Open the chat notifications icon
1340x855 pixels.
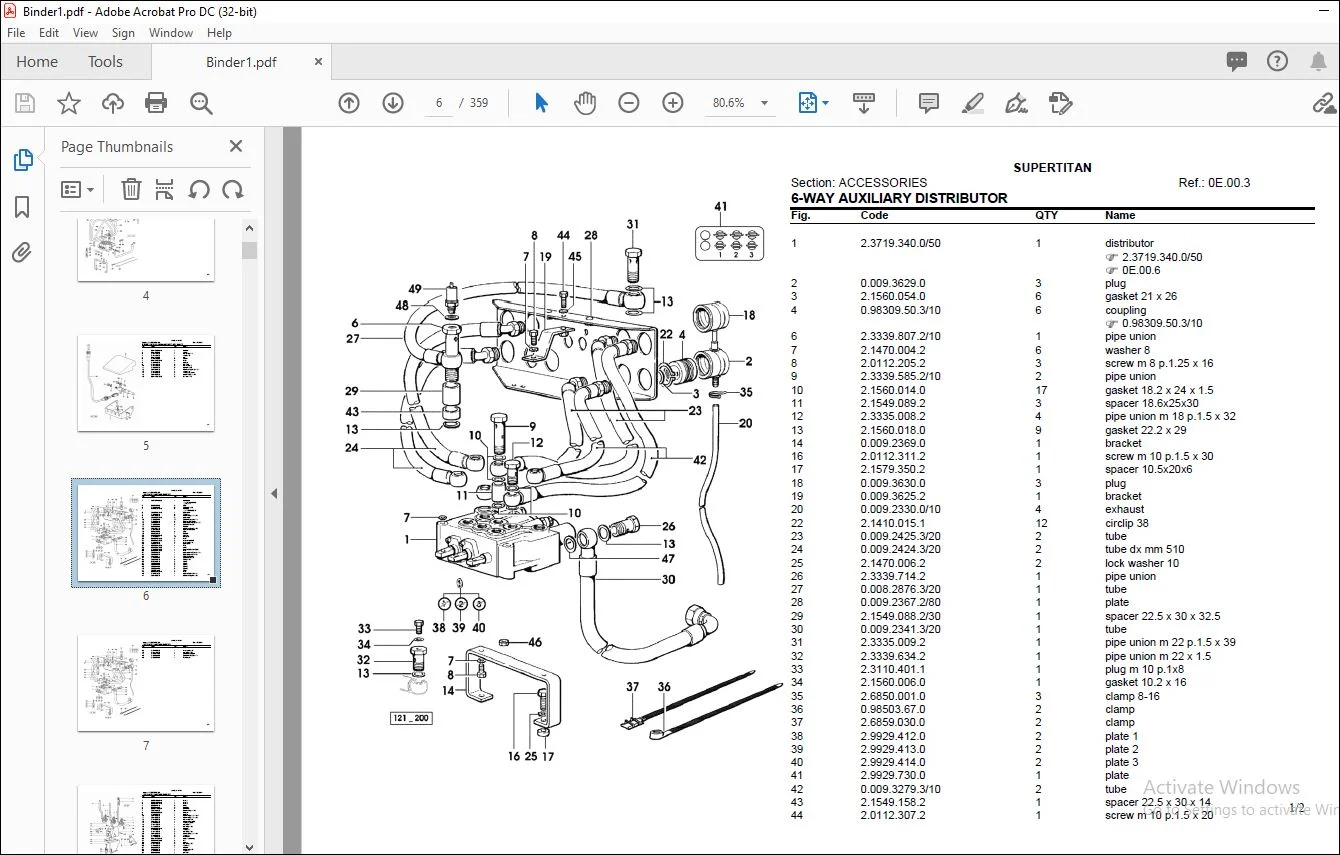point(1237,61)
